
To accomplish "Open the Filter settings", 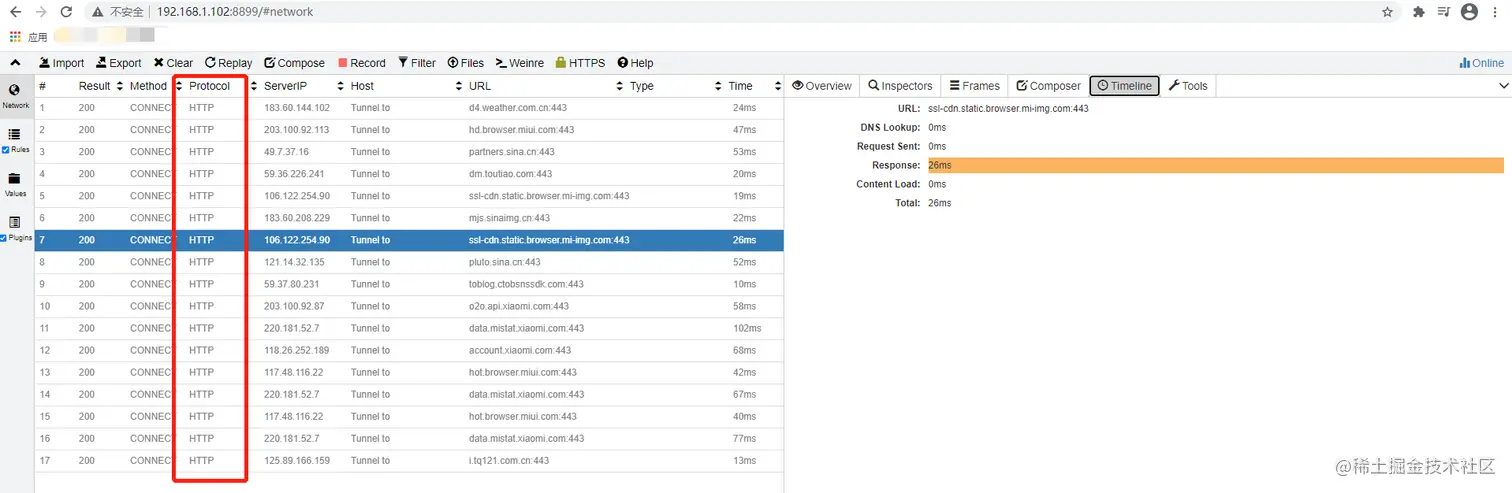I will (x=417, y=63).
